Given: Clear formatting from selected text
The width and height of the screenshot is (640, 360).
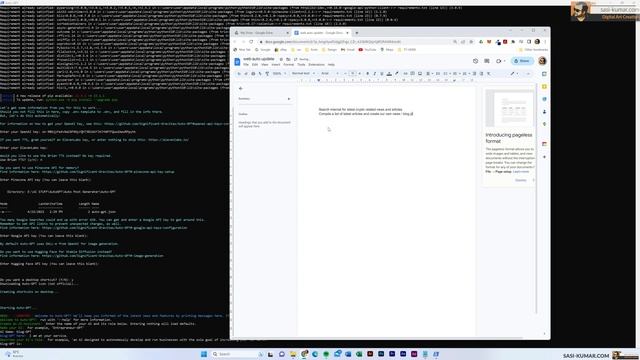Looking at the screenshot, I should point(489,73).
